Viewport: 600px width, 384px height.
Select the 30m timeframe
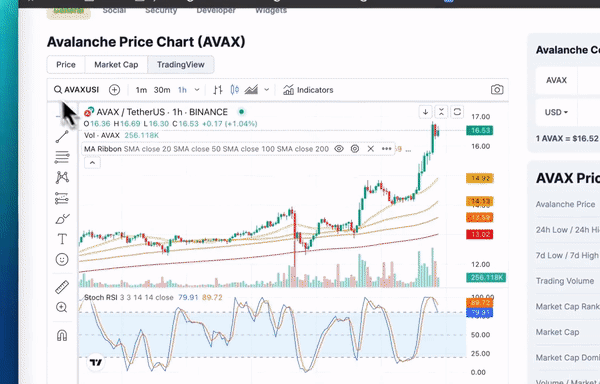coord(162,90)
